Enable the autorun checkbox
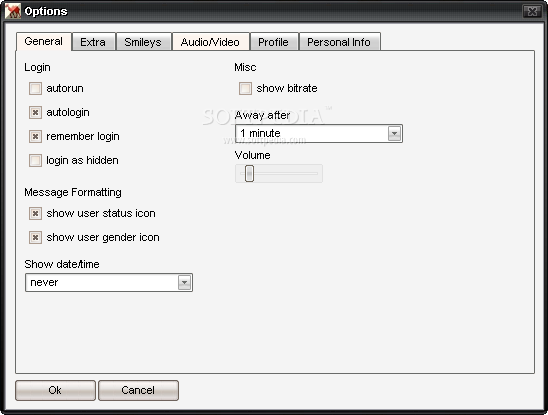The height and width of the screenshot is (415, 548). pos(35,88)
